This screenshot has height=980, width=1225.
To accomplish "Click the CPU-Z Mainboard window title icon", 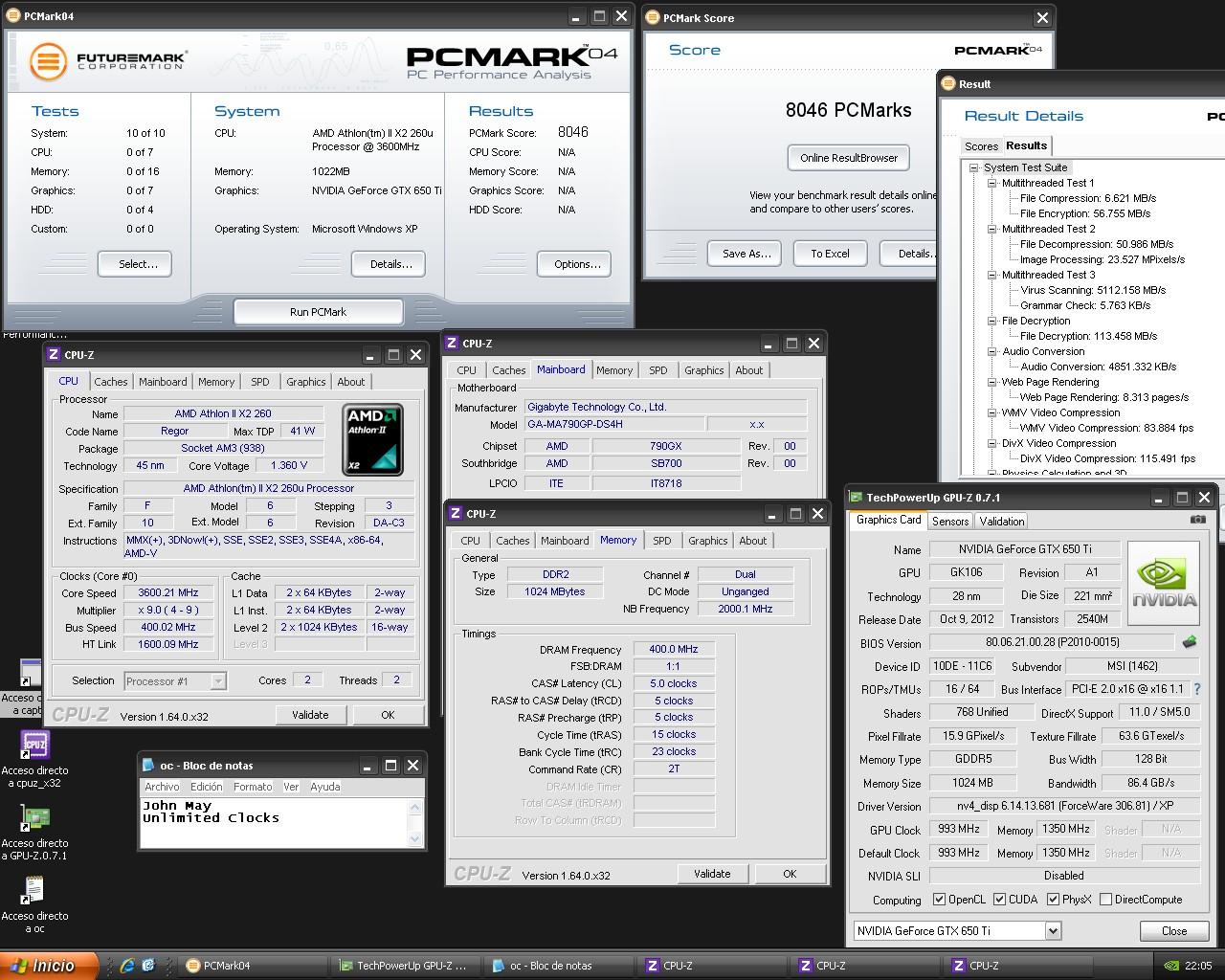I will 452,344.
